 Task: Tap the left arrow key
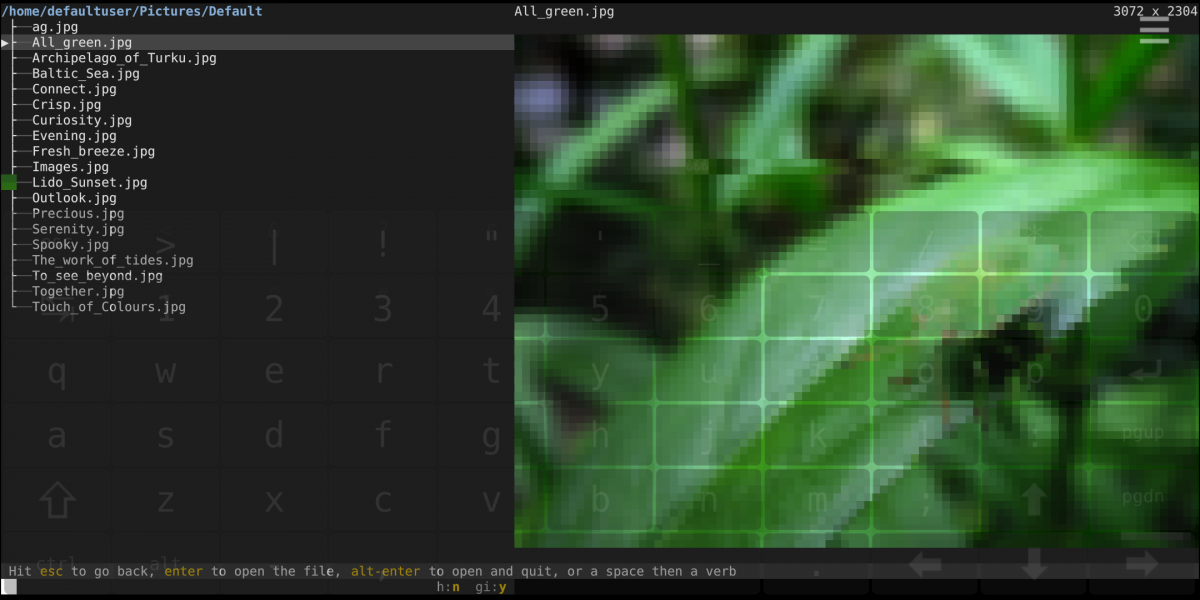tap(925, 565)
